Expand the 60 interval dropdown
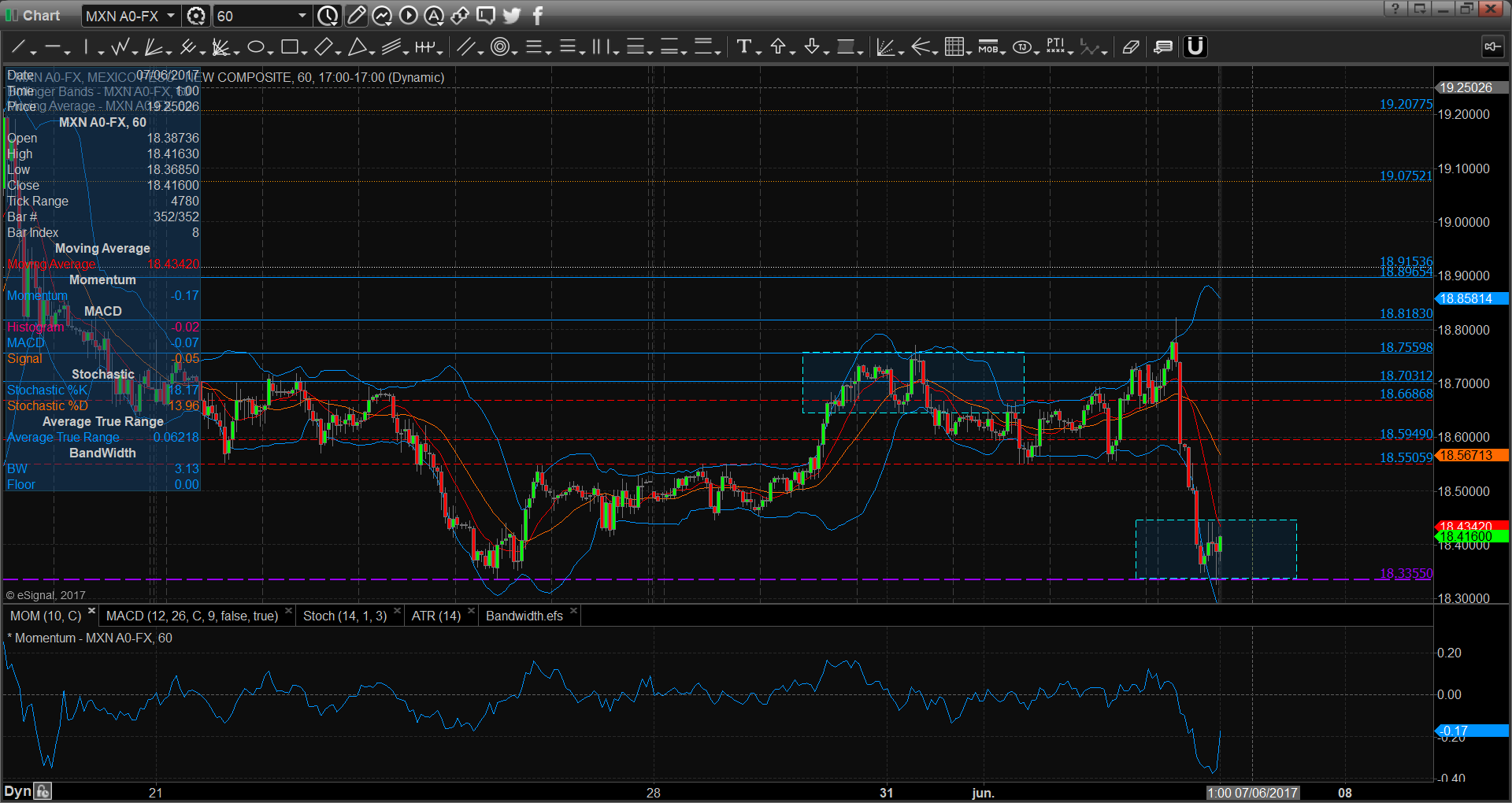This screenshot has width=1512, height=803. pos(302,16)
